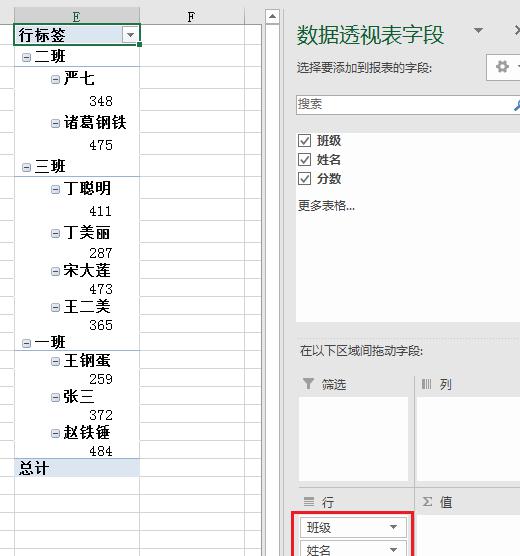The height and width of the screenshot is (556, 520).
Task: Select the value 411 cell
Action: coord(77,210)
